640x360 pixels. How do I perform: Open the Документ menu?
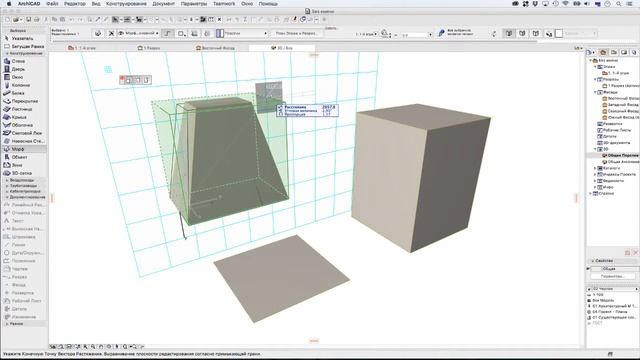(x=163, y=4)
